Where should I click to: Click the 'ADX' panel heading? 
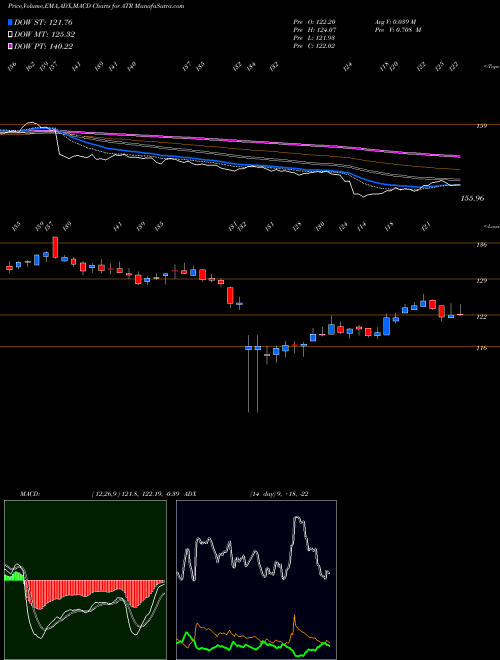[x=190, y=494]
